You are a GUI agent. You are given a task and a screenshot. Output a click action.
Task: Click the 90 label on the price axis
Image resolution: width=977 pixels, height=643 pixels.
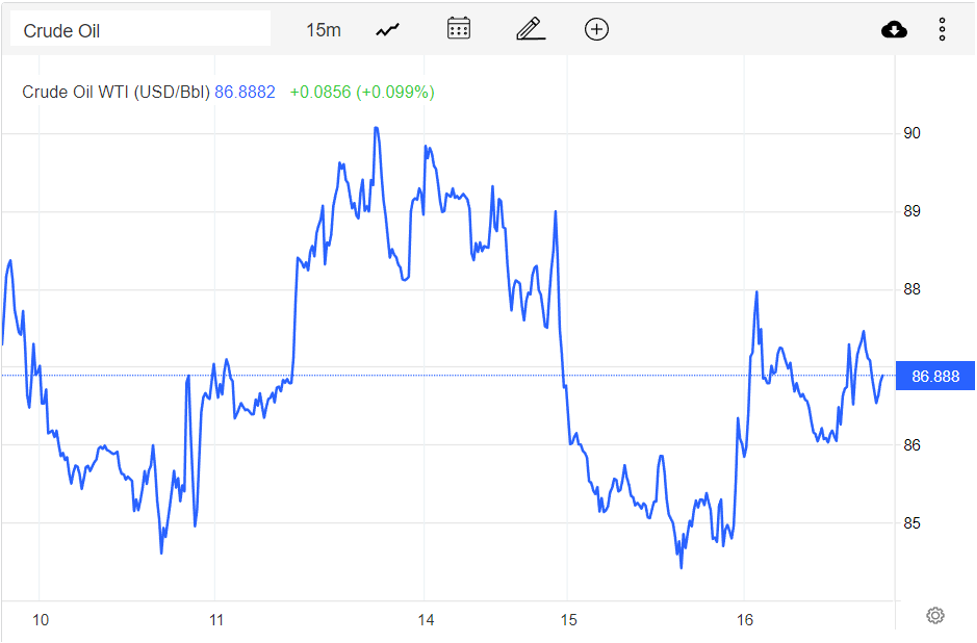pos(910,132)
